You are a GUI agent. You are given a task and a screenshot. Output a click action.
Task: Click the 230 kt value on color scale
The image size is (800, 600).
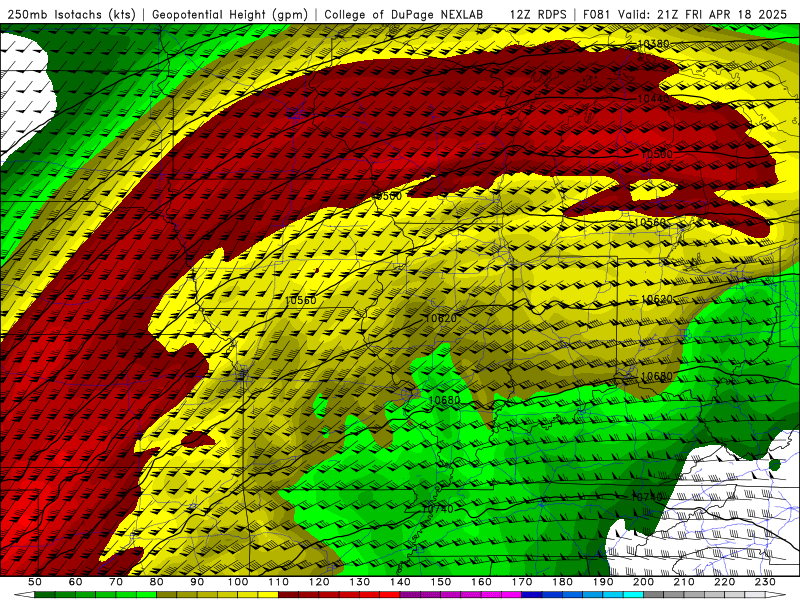pyautogui.click(x=766, y=582)
